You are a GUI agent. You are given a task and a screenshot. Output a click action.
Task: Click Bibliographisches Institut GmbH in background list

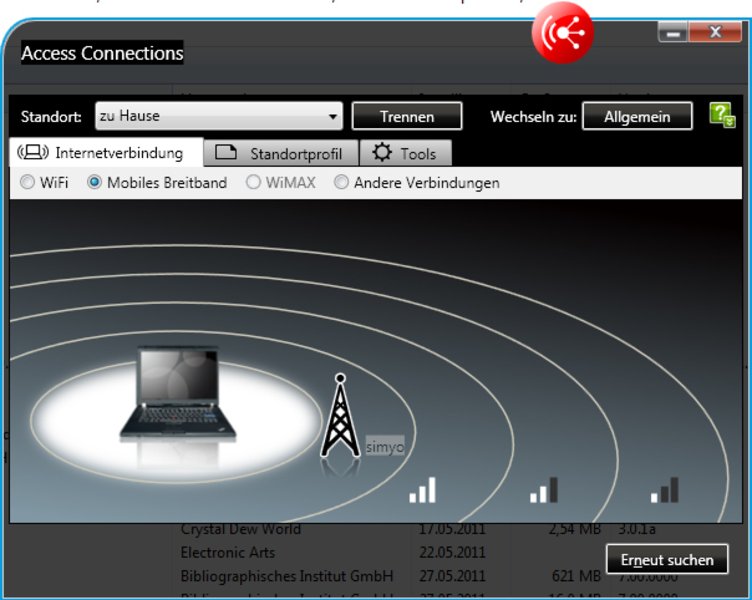pos(287,576)
